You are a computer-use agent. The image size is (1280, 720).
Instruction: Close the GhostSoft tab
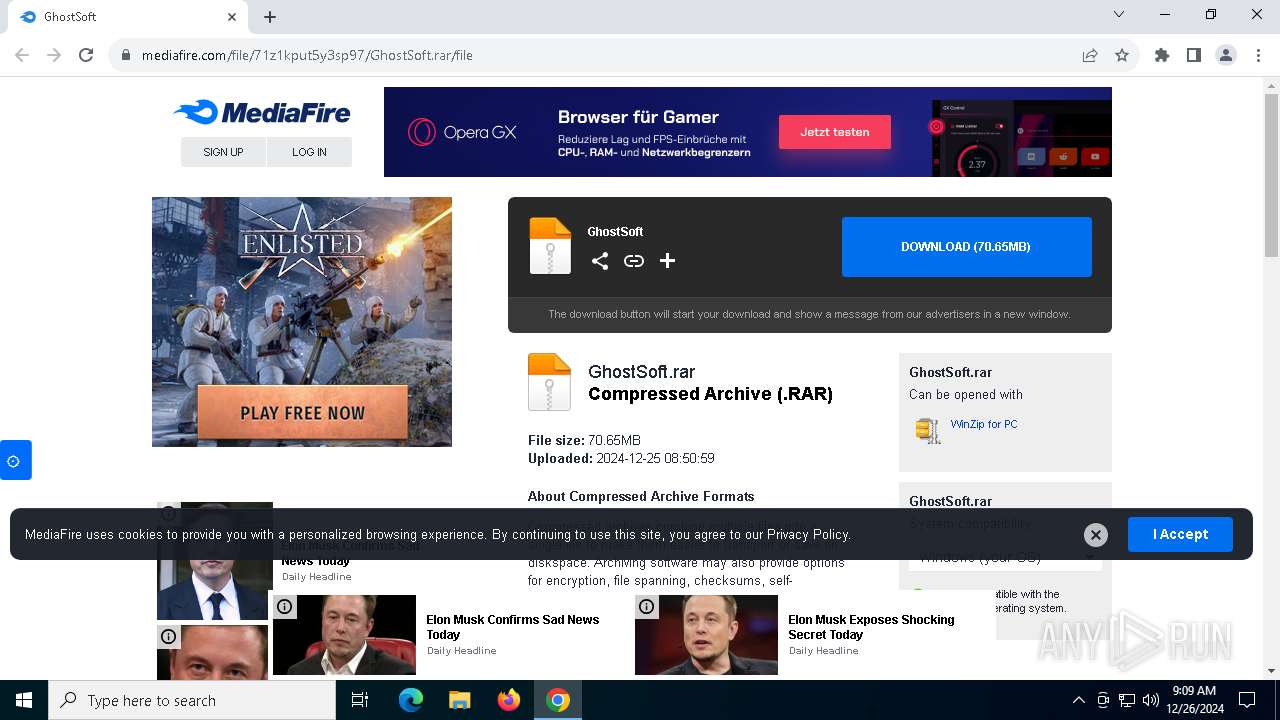point(232,17)
